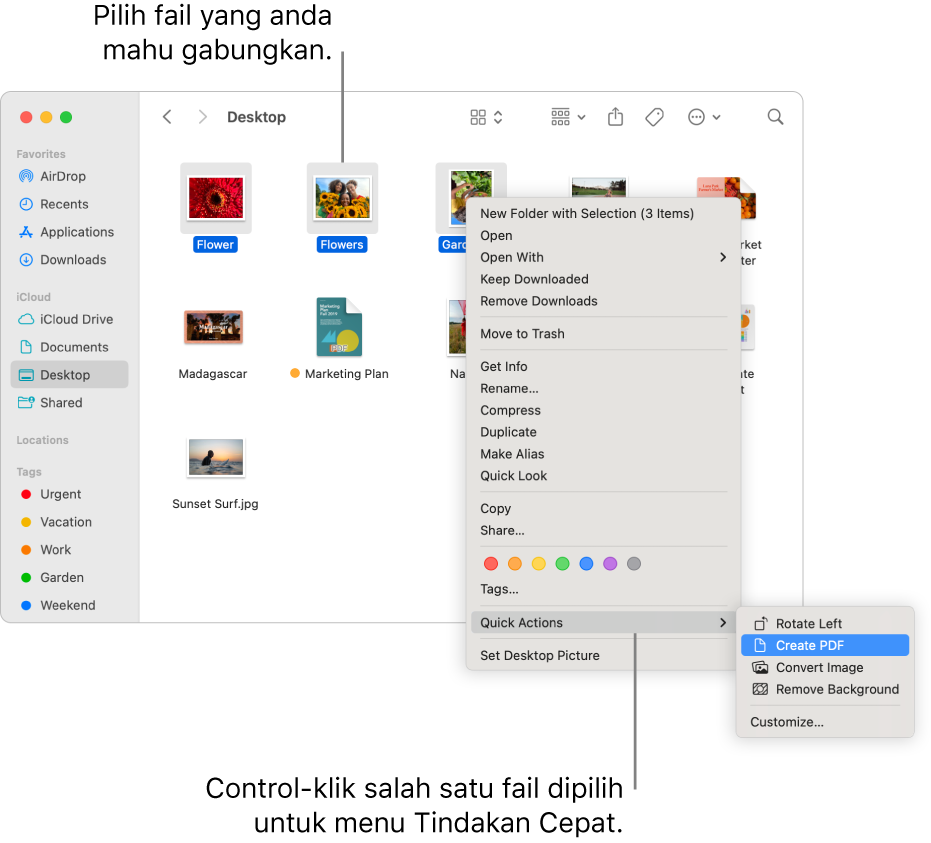Choose Remove Downloads

(x=603, y=302)
